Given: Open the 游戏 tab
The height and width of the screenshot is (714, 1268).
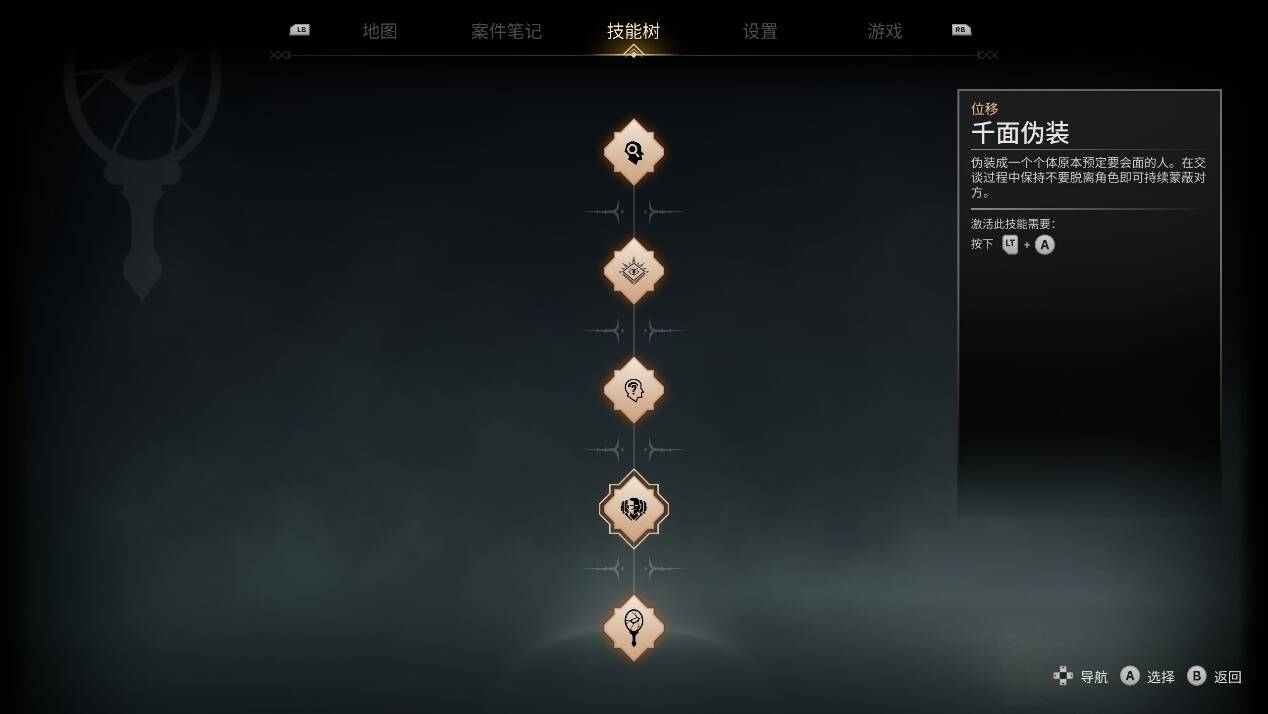Looking at the screenshot, I should click(885, 31).
